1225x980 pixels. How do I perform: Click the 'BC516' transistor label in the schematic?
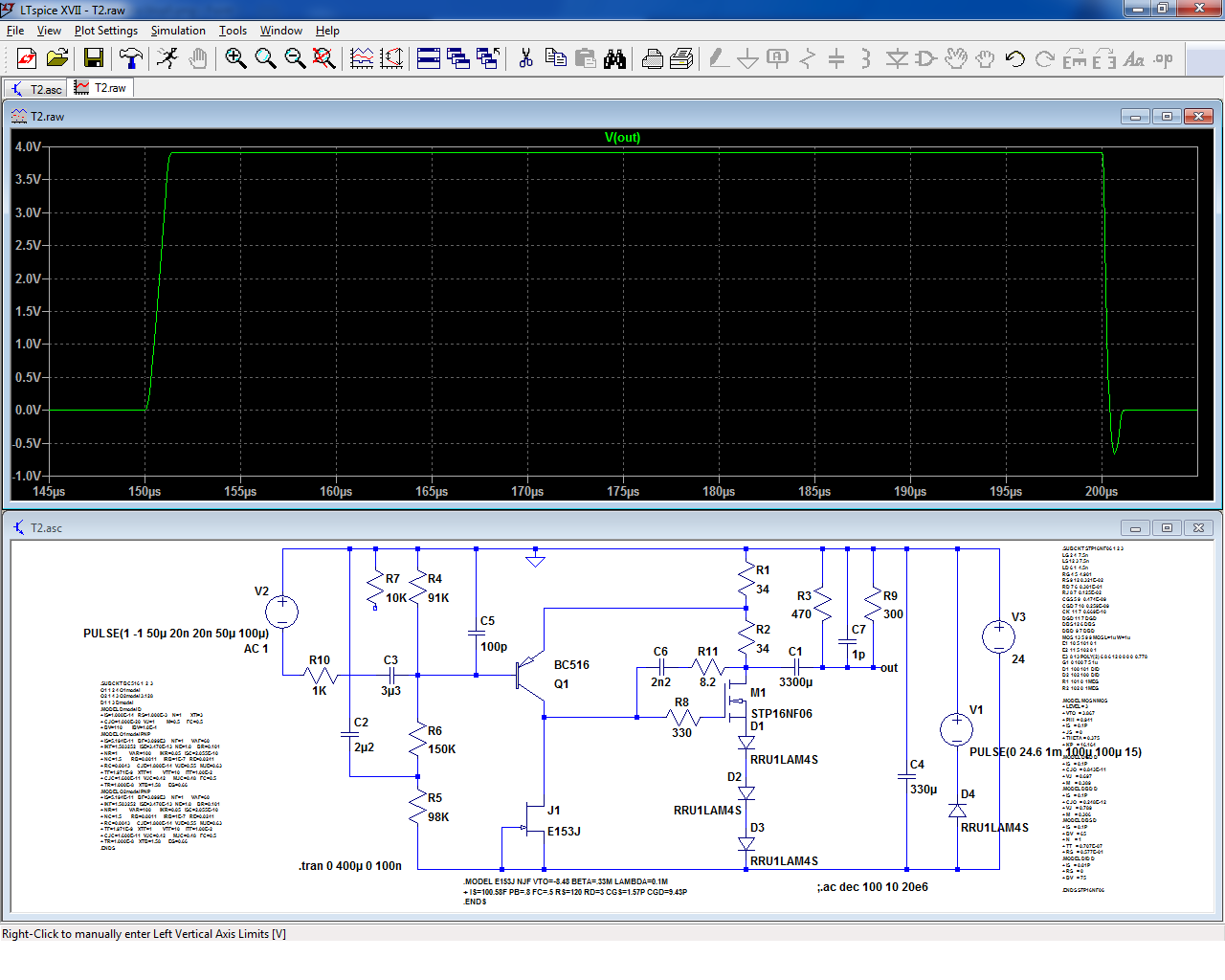pyautogui.click(x=571, y=665)
